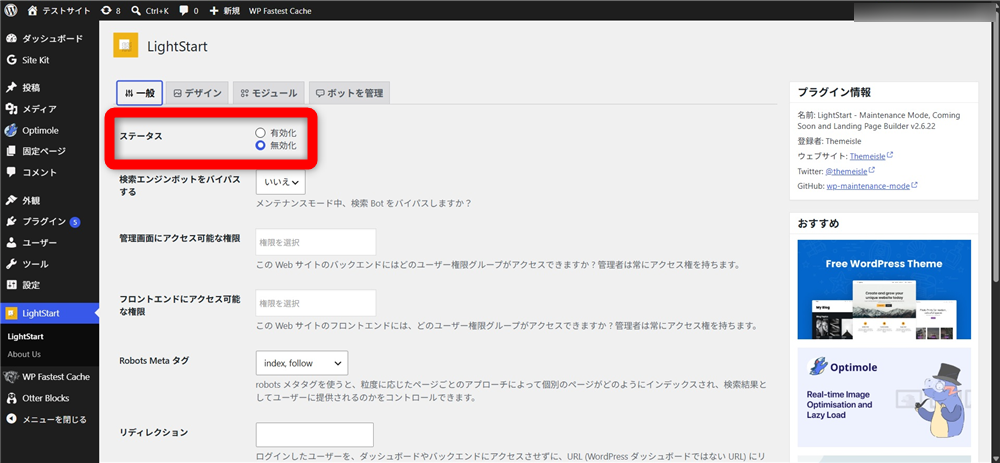Open 外観 in the sidebar

click(x=49, y=200)
